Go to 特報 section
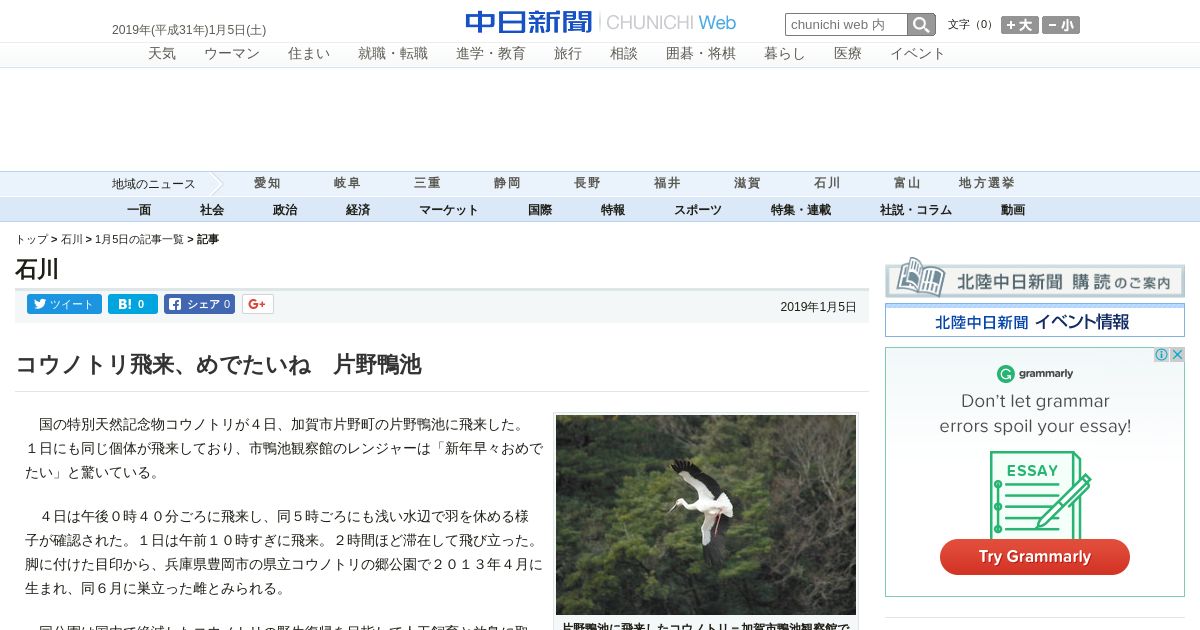This screenshot has width=1200, height=630. [613, 210]
